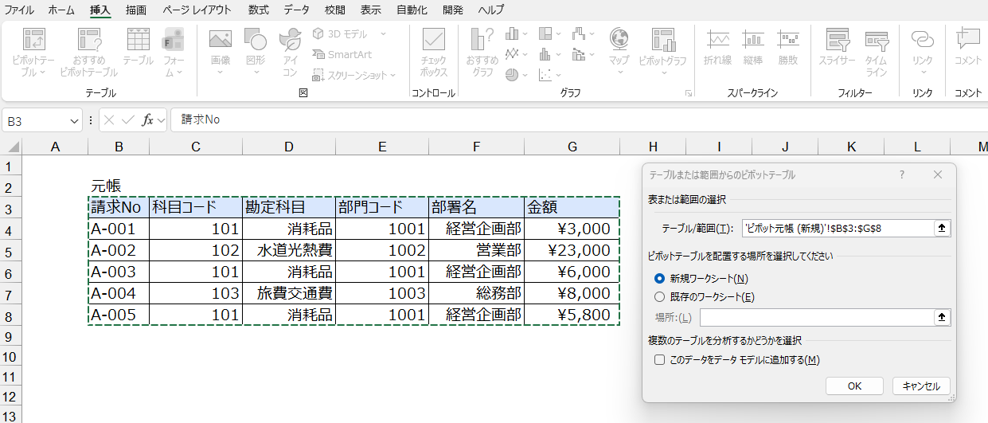
Task: Switch to the 校閲 tab
Action: coord(335,10)
